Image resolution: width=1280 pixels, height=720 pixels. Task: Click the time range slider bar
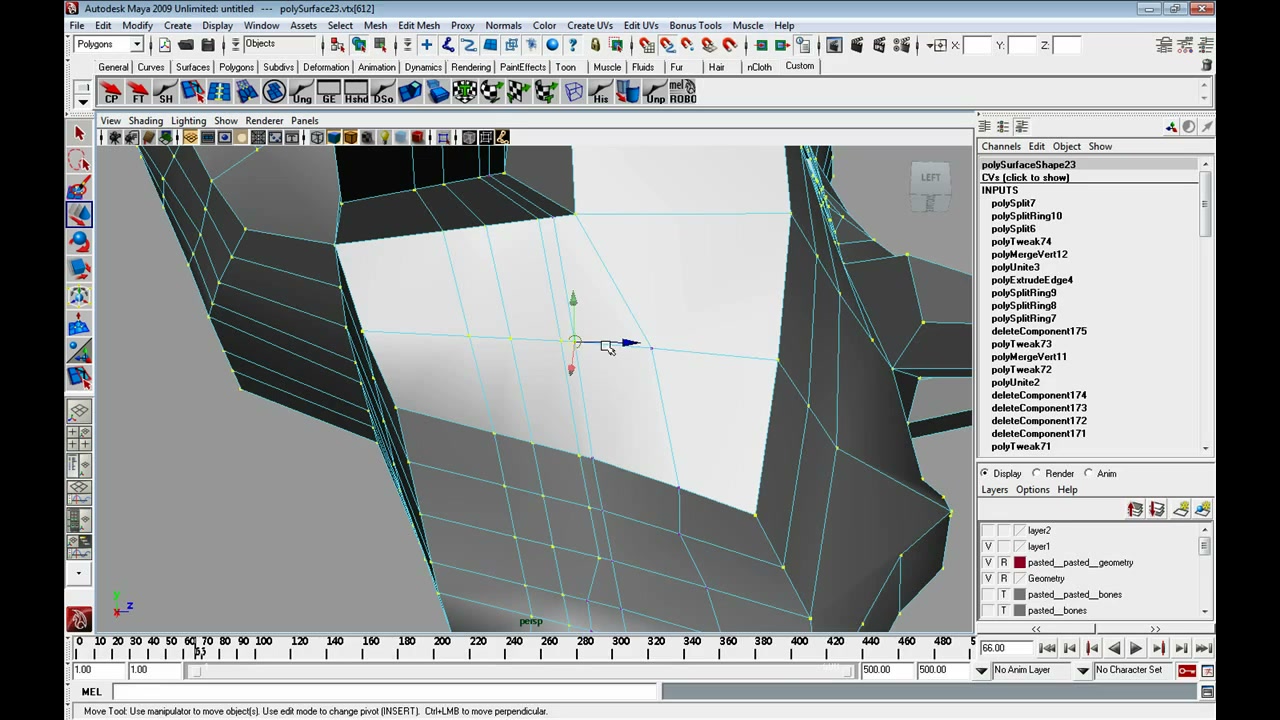[522, 670]
